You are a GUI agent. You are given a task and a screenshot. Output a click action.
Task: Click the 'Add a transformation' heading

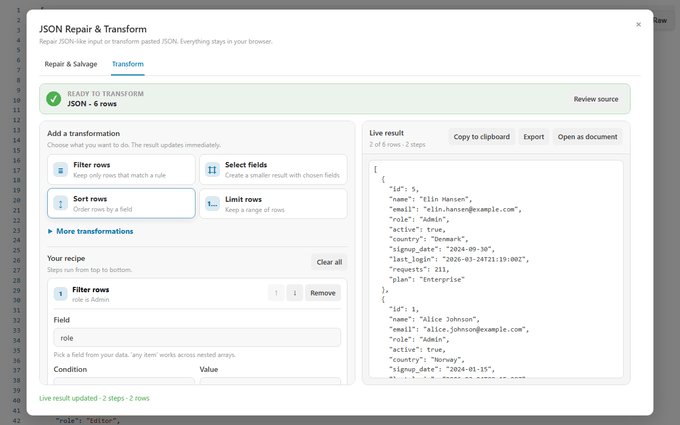pos(83,134)
